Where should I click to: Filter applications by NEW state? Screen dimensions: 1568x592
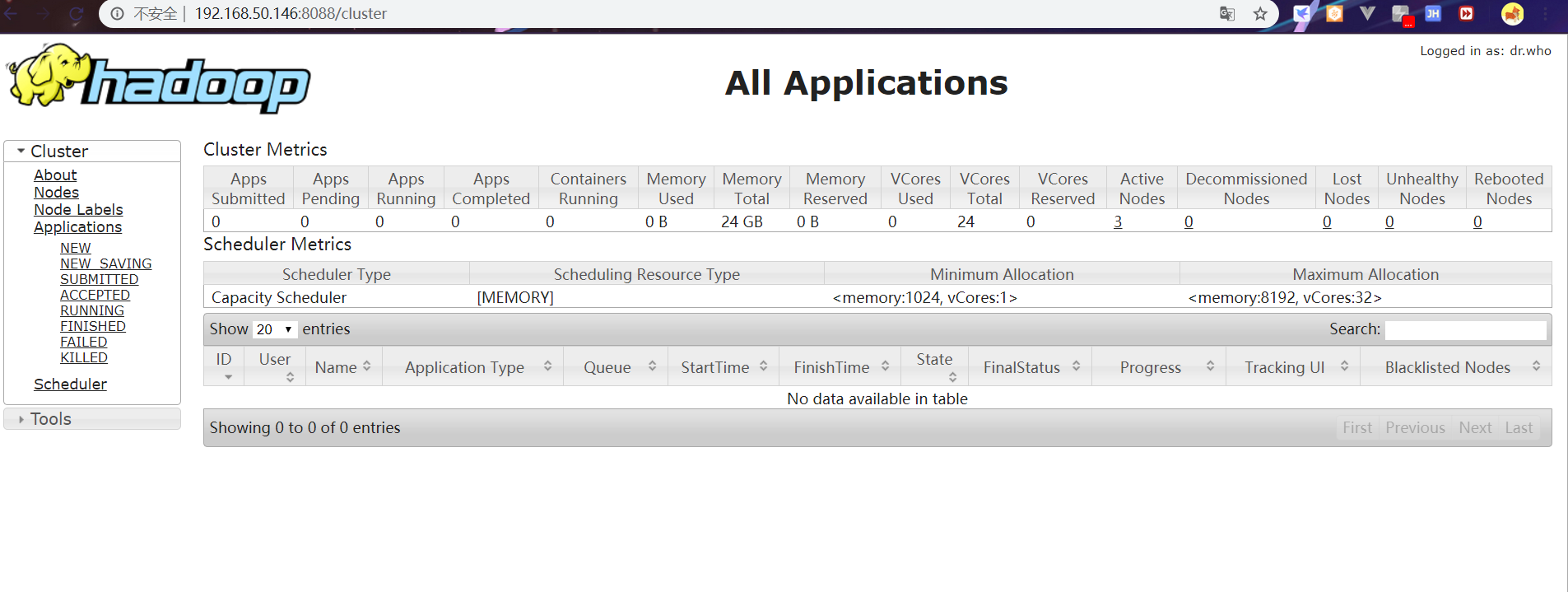[75, 248]
